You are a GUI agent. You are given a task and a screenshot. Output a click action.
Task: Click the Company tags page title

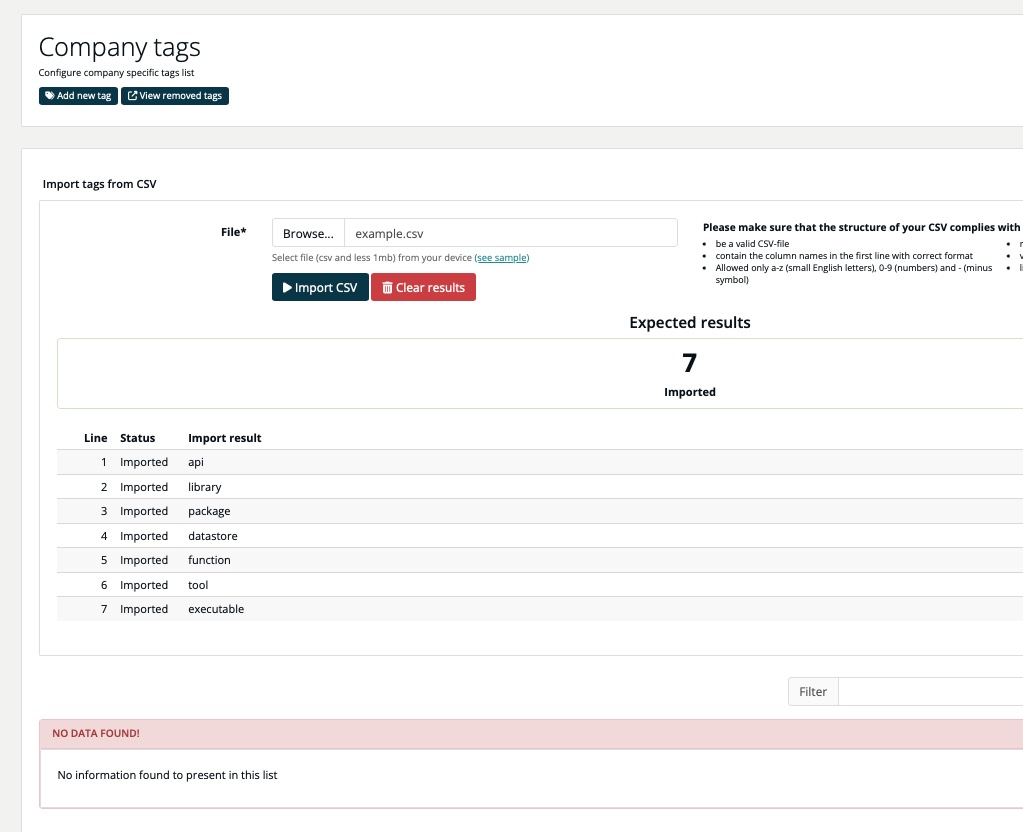119,48
